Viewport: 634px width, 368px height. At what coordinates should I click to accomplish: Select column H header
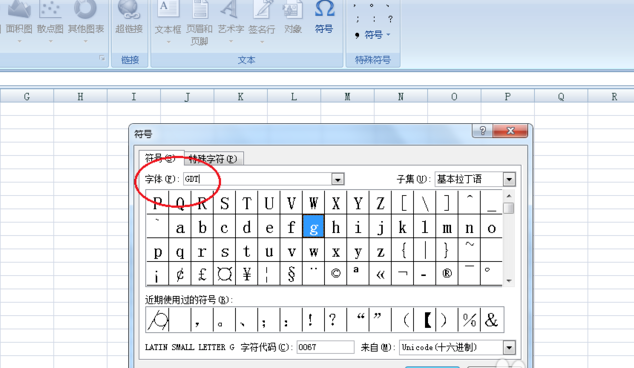click(80, 96)
